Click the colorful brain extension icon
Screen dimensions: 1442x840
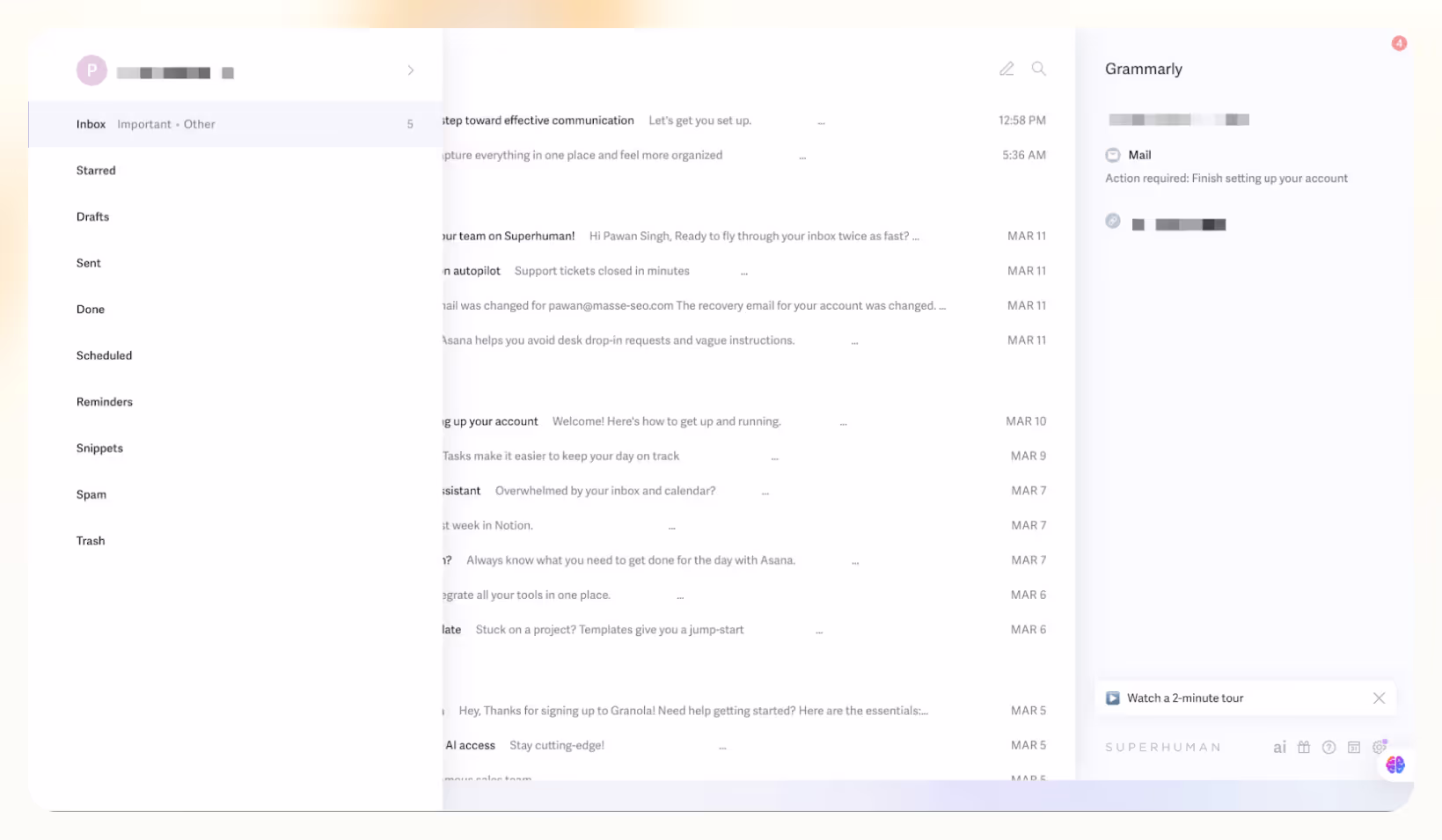[x=1395, y=764]
